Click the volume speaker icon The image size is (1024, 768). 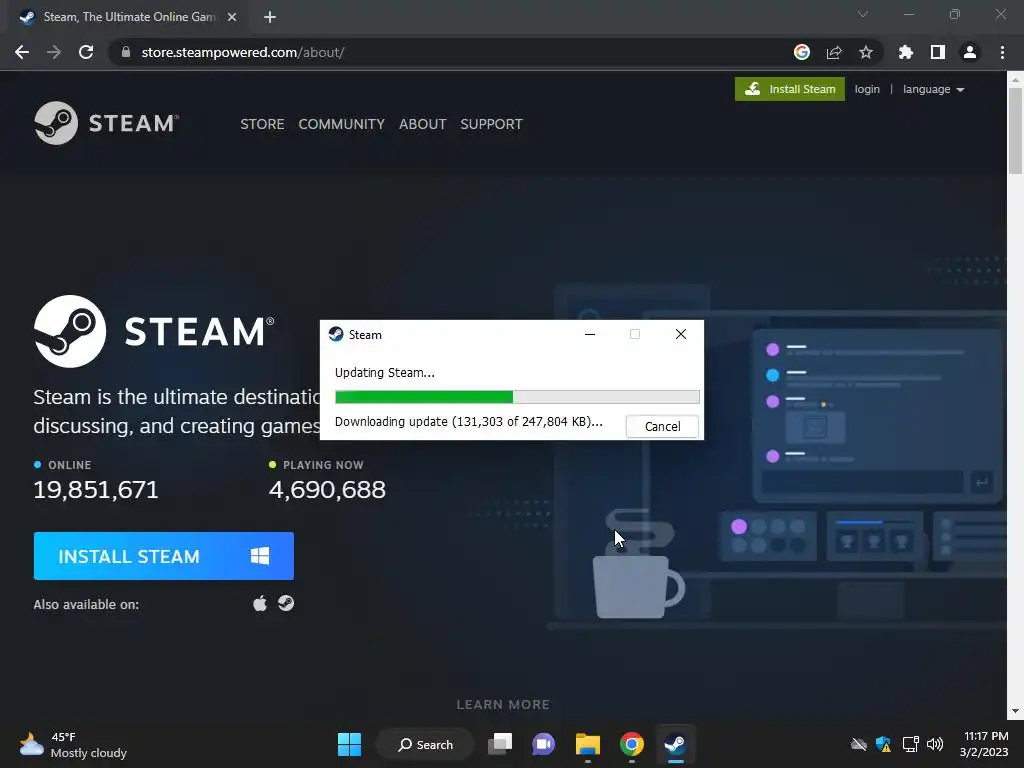coord(935,744)
